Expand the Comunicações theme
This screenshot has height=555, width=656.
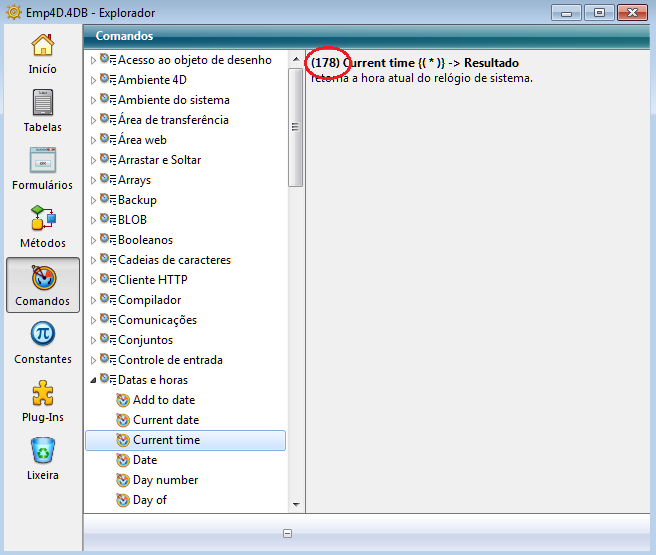(93, 320)
